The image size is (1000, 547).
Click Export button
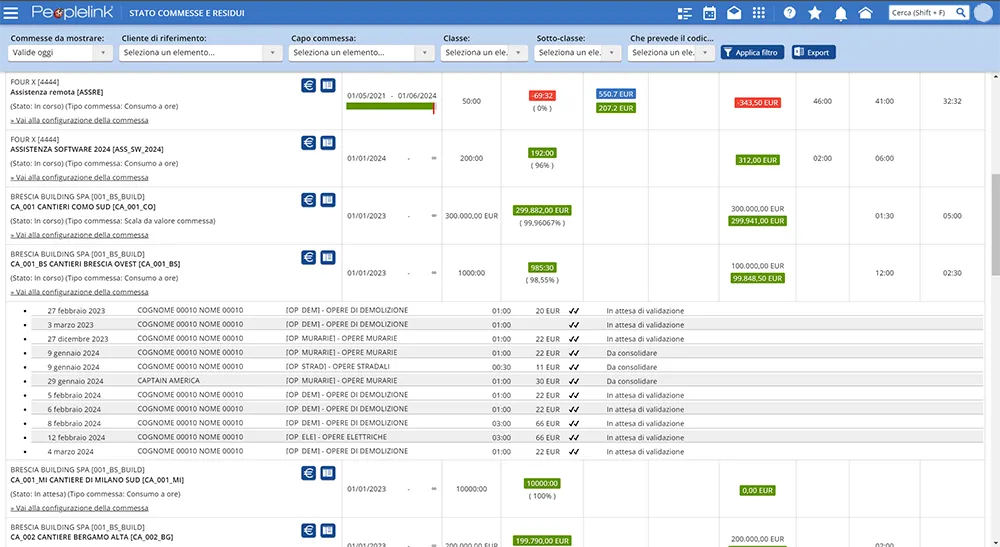[813, 52]
